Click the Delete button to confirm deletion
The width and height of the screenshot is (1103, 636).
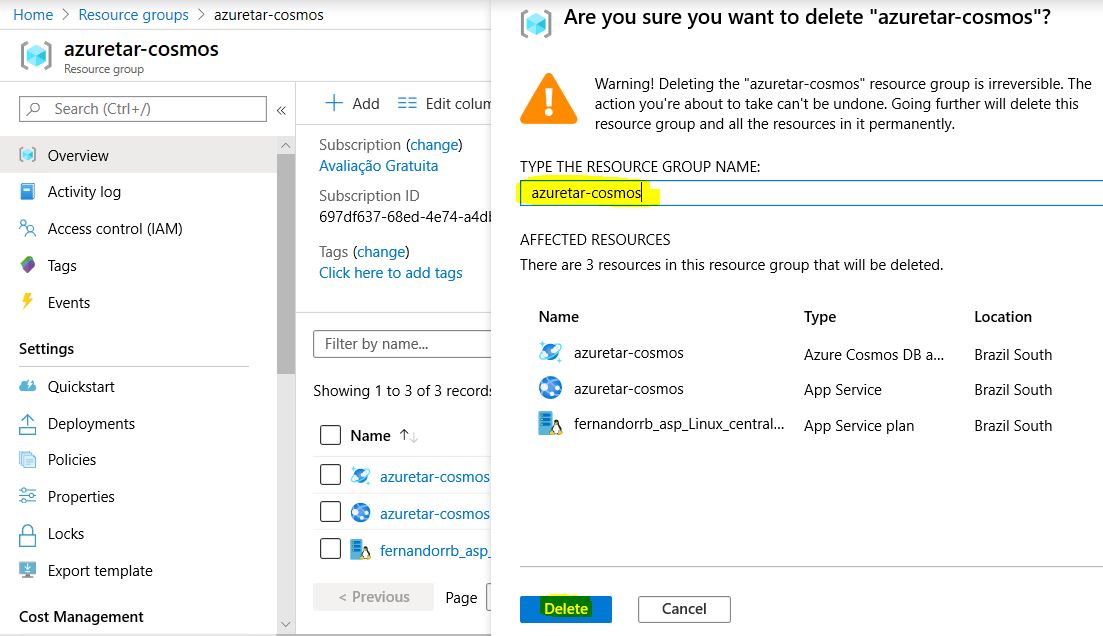tap(566, 609)
